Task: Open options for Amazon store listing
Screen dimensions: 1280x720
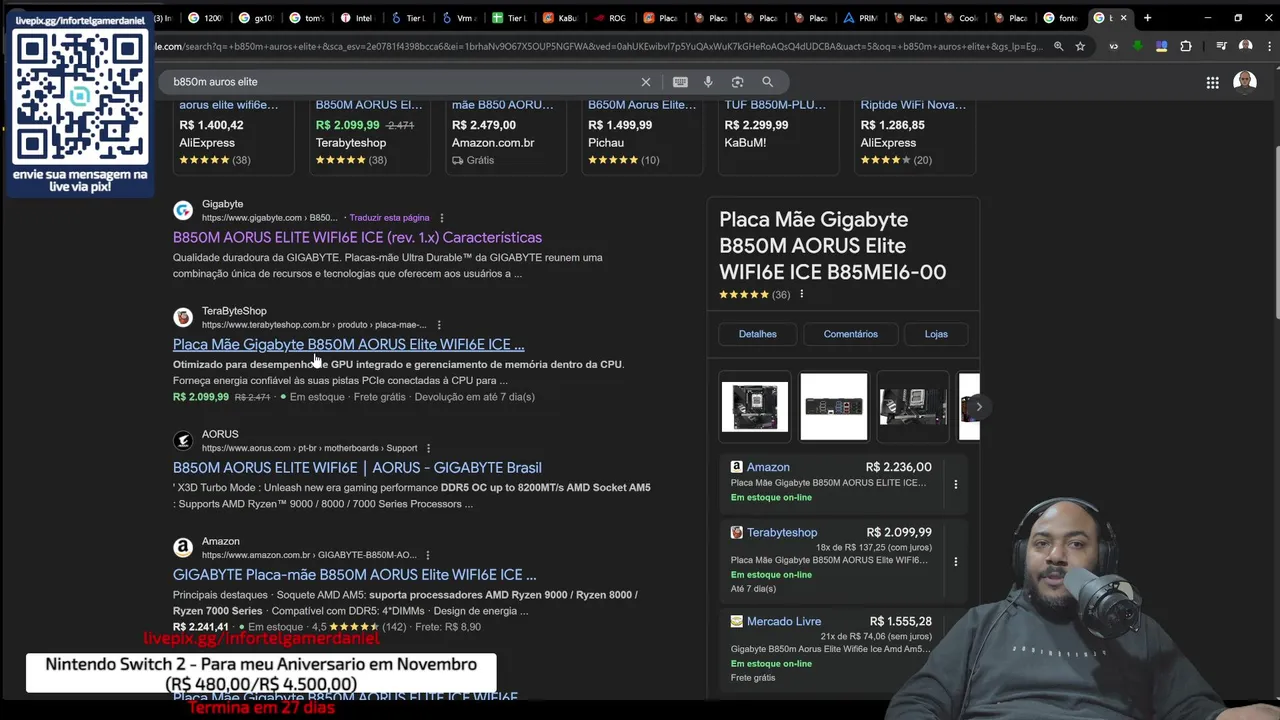Action: pyautogui.click(x=955, y=484)
